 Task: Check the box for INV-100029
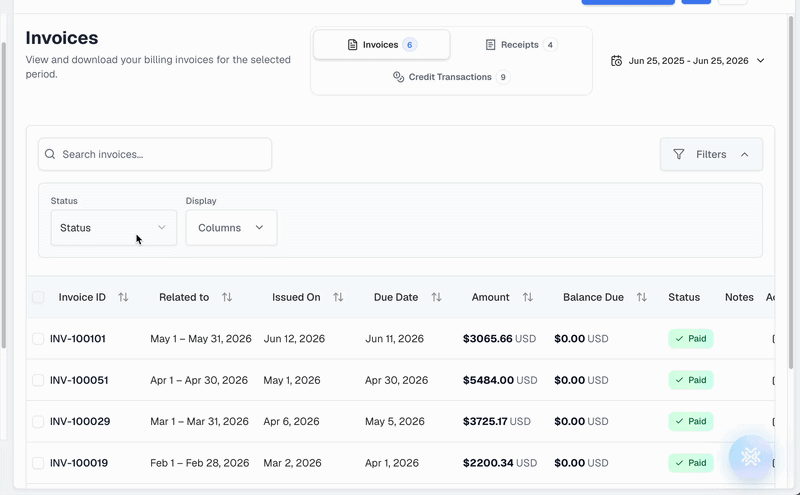point(38,422)
